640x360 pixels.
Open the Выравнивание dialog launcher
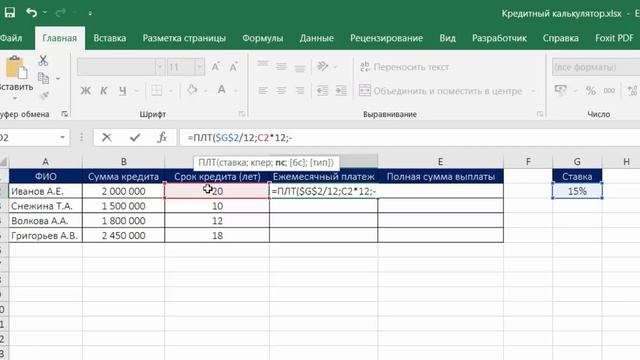540,114
